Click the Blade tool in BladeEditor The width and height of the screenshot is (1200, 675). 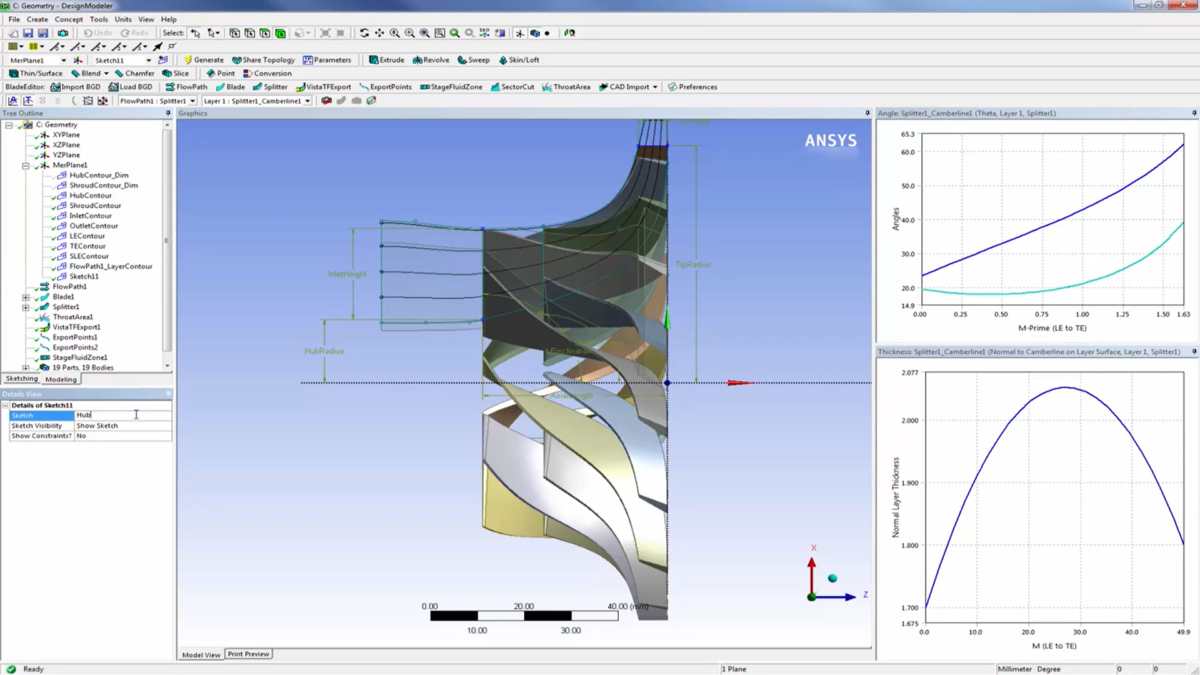[230, 87]
